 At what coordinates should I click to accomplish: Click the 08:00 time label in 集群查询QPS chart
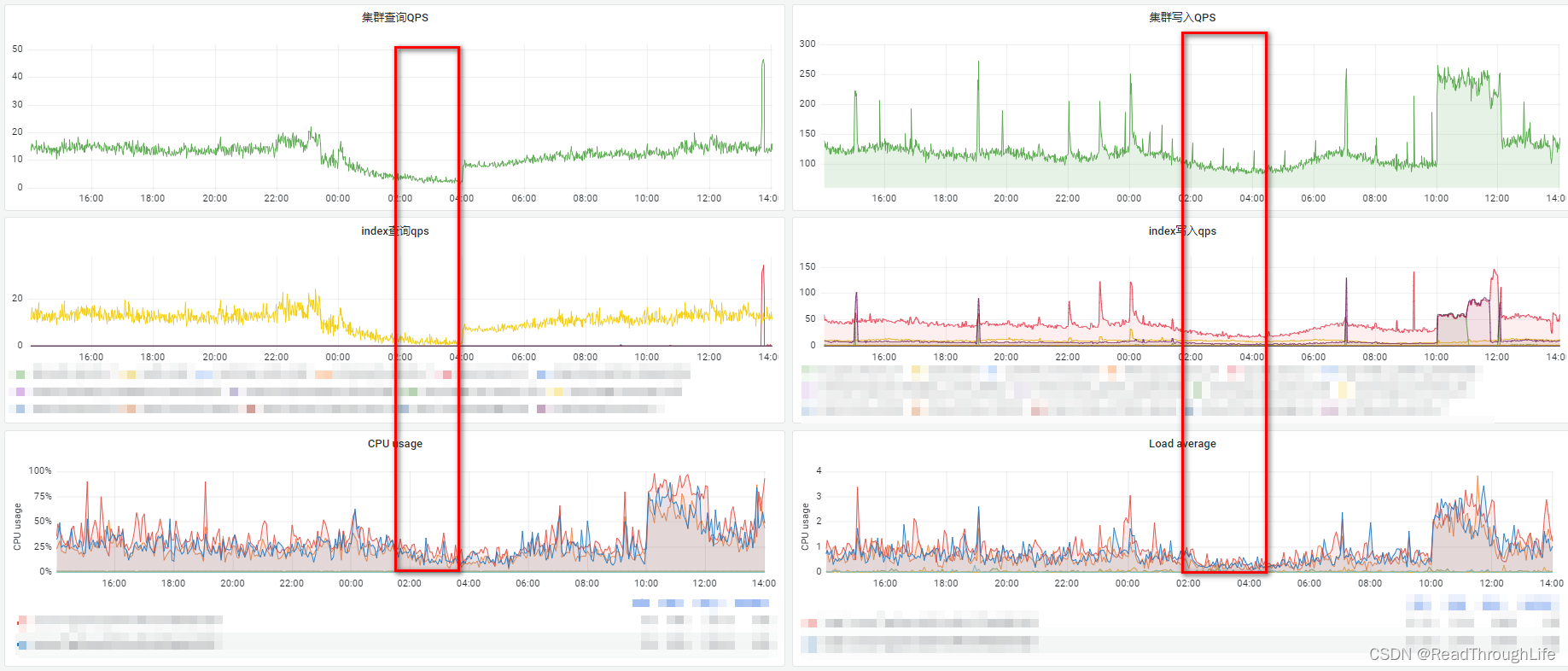coord(586,198)
